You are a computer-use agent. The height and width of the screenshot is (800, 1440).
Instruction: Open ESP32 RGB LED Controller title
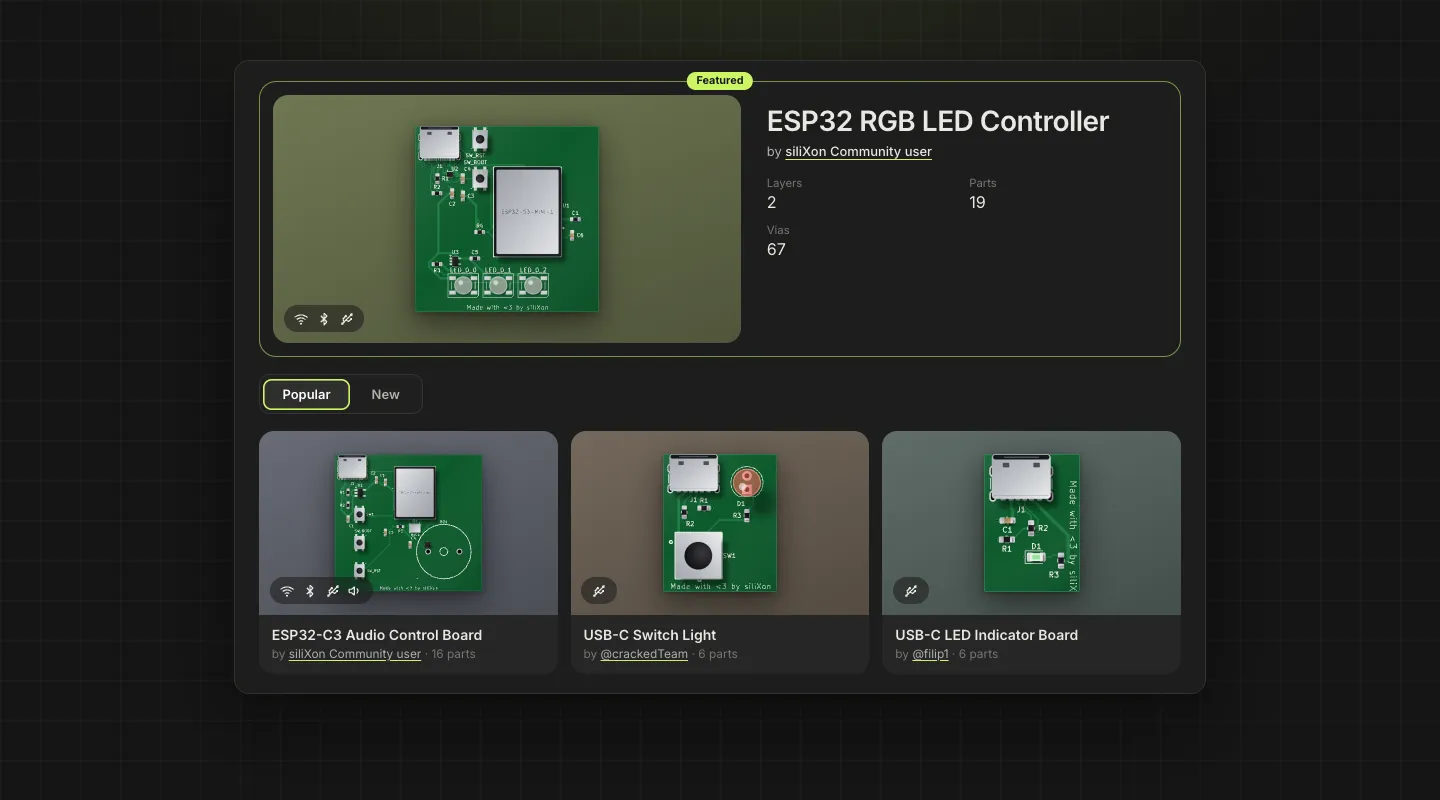pos(938,121)
